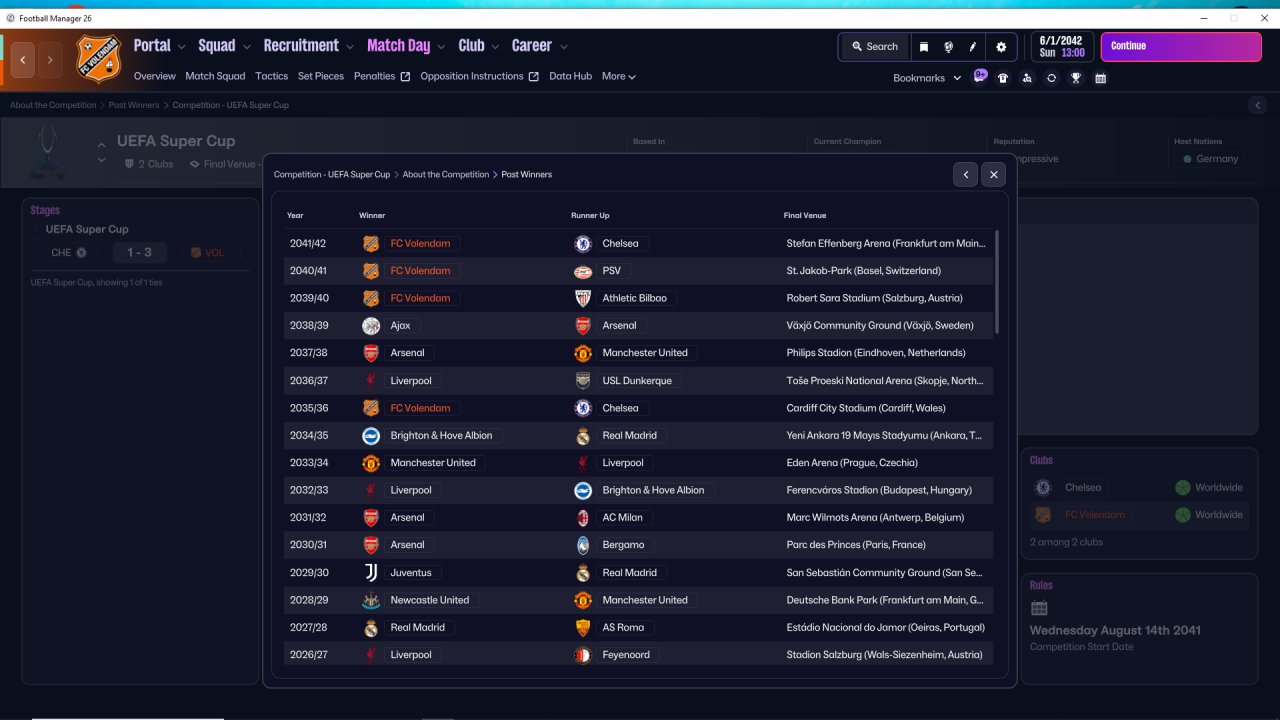Click the 'Philips Stadion (Eindhoven, Netherlands)' venue
The width and height of the screenshot is (1280, 720).
[x=876, y=353]
